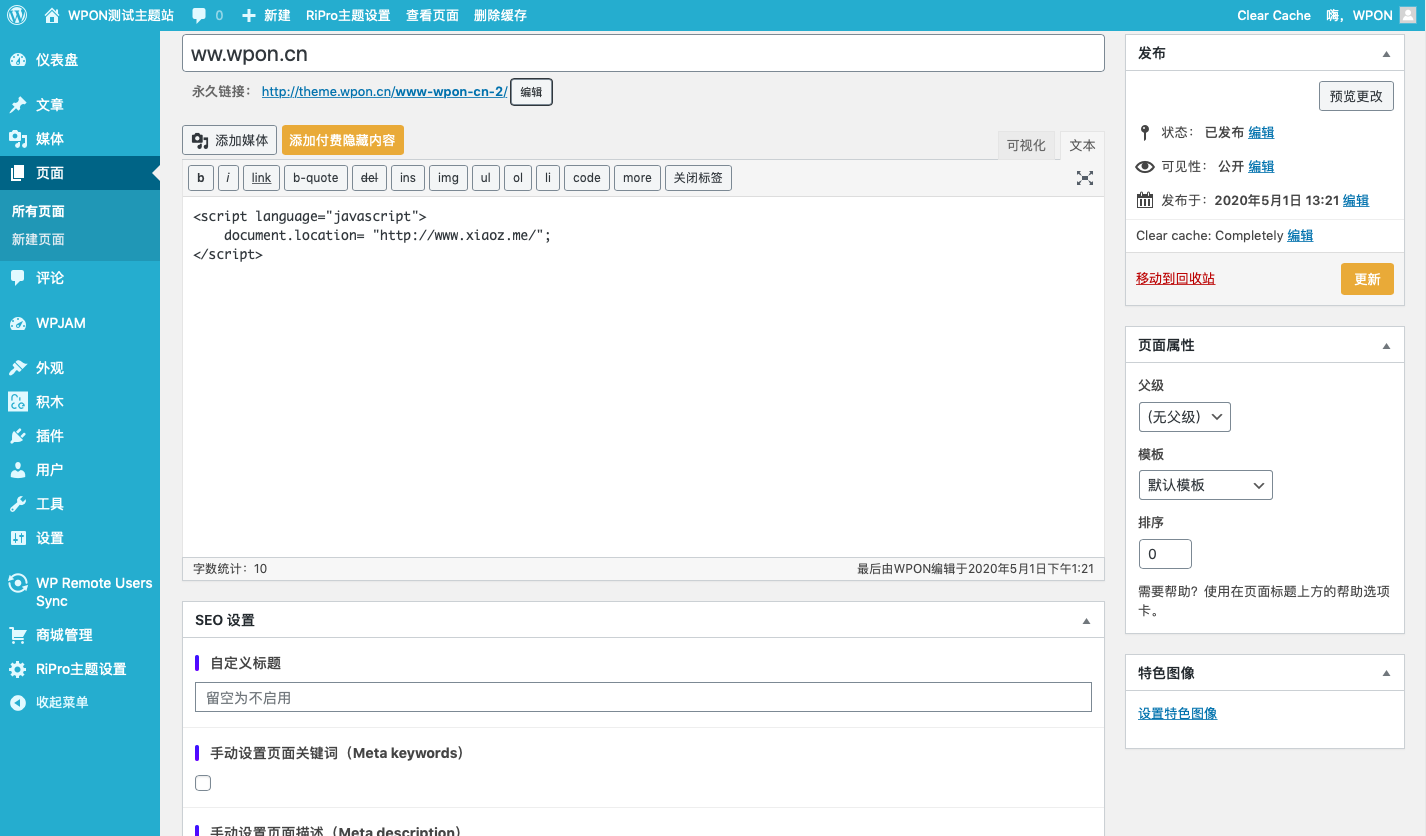Click the 媒体 media icon in sidebar

[18, 139]
